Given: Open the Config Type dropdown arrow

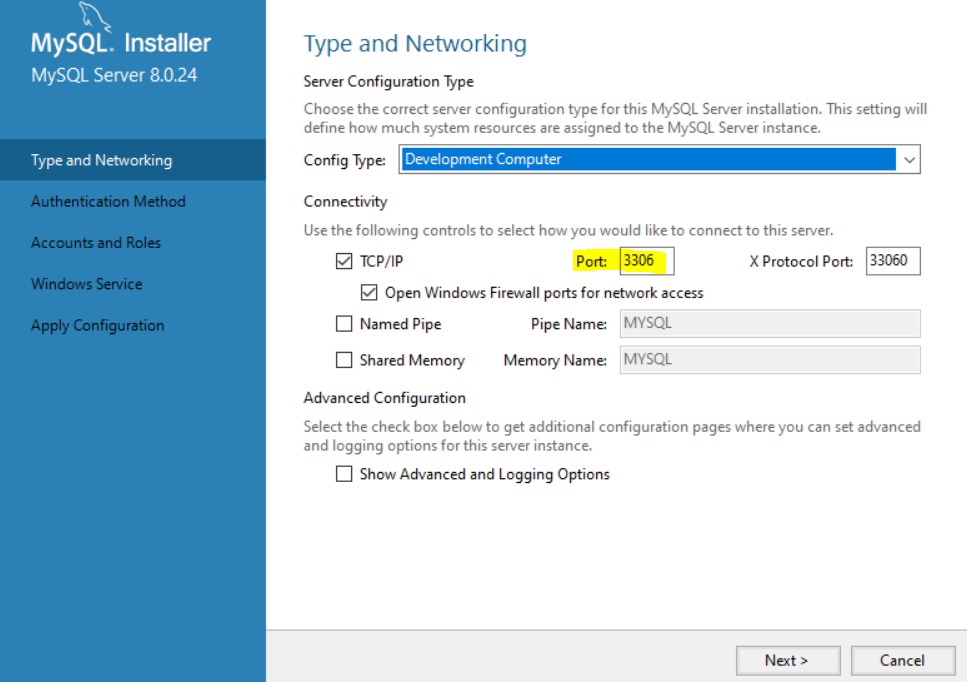Looking at the screenshot, I should [x=909, y=160].
